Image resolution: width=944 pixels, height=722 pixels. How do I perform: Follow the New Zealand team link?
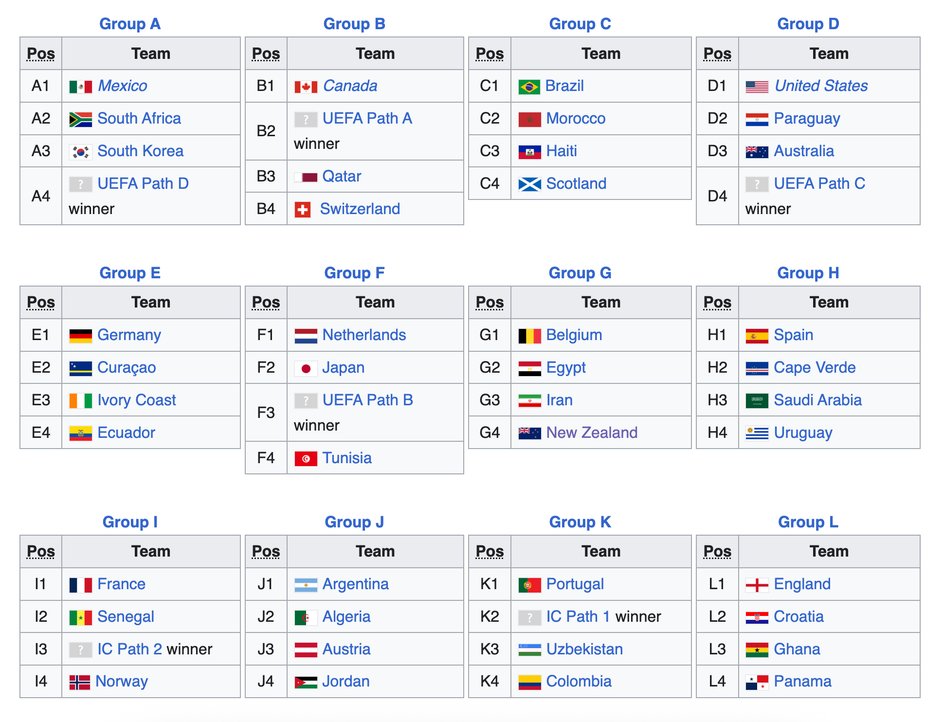591,433
